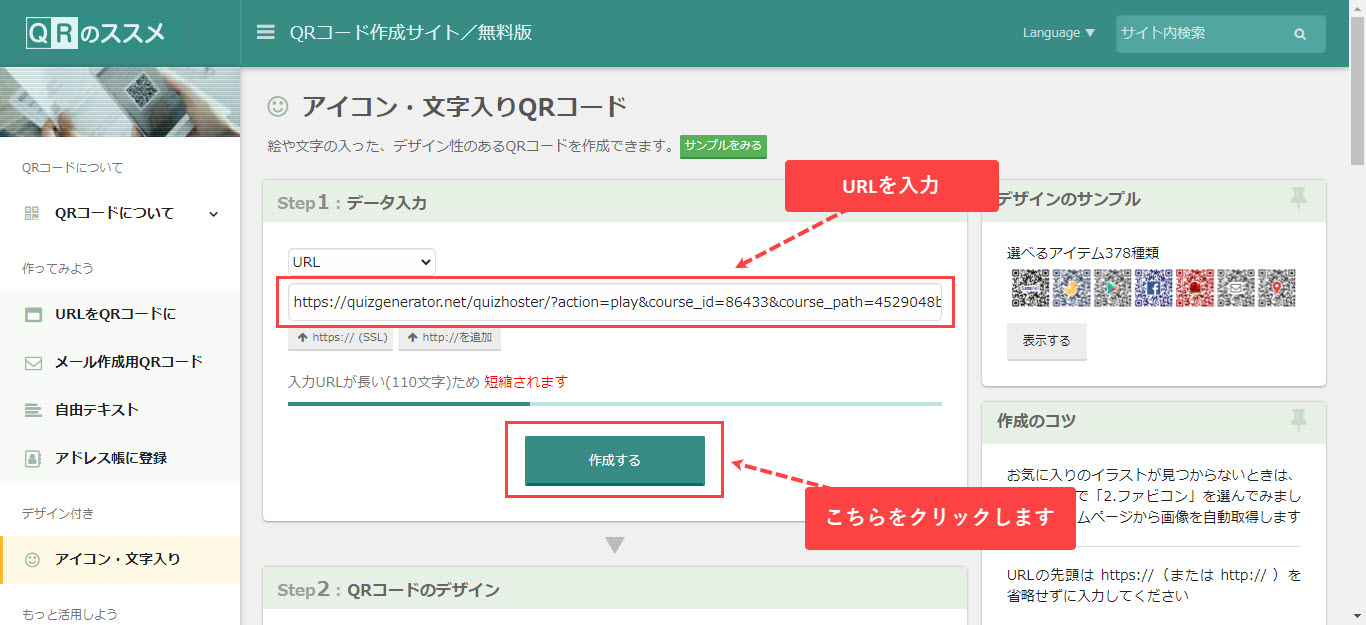
Task: Go to 自由テキスト sidebar item
Action: 96,410
